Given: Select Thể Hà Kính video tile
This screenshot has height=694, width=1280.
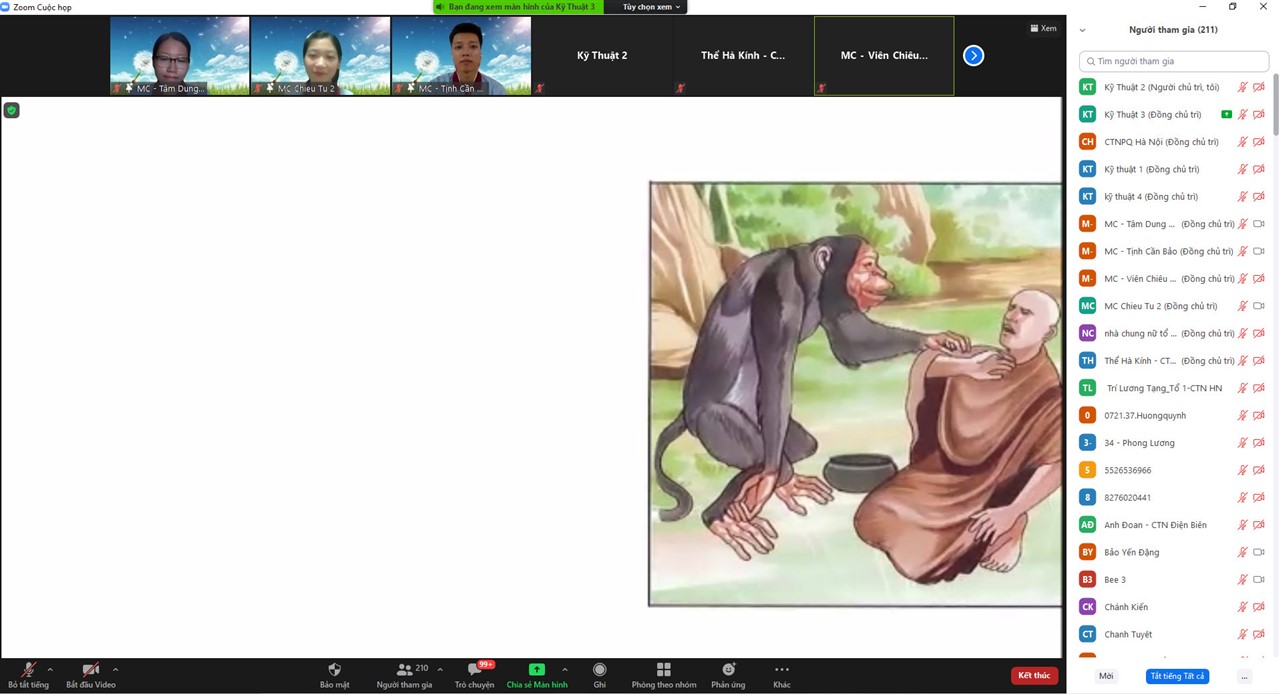Looking at the screenshot, I should (743, 56).
